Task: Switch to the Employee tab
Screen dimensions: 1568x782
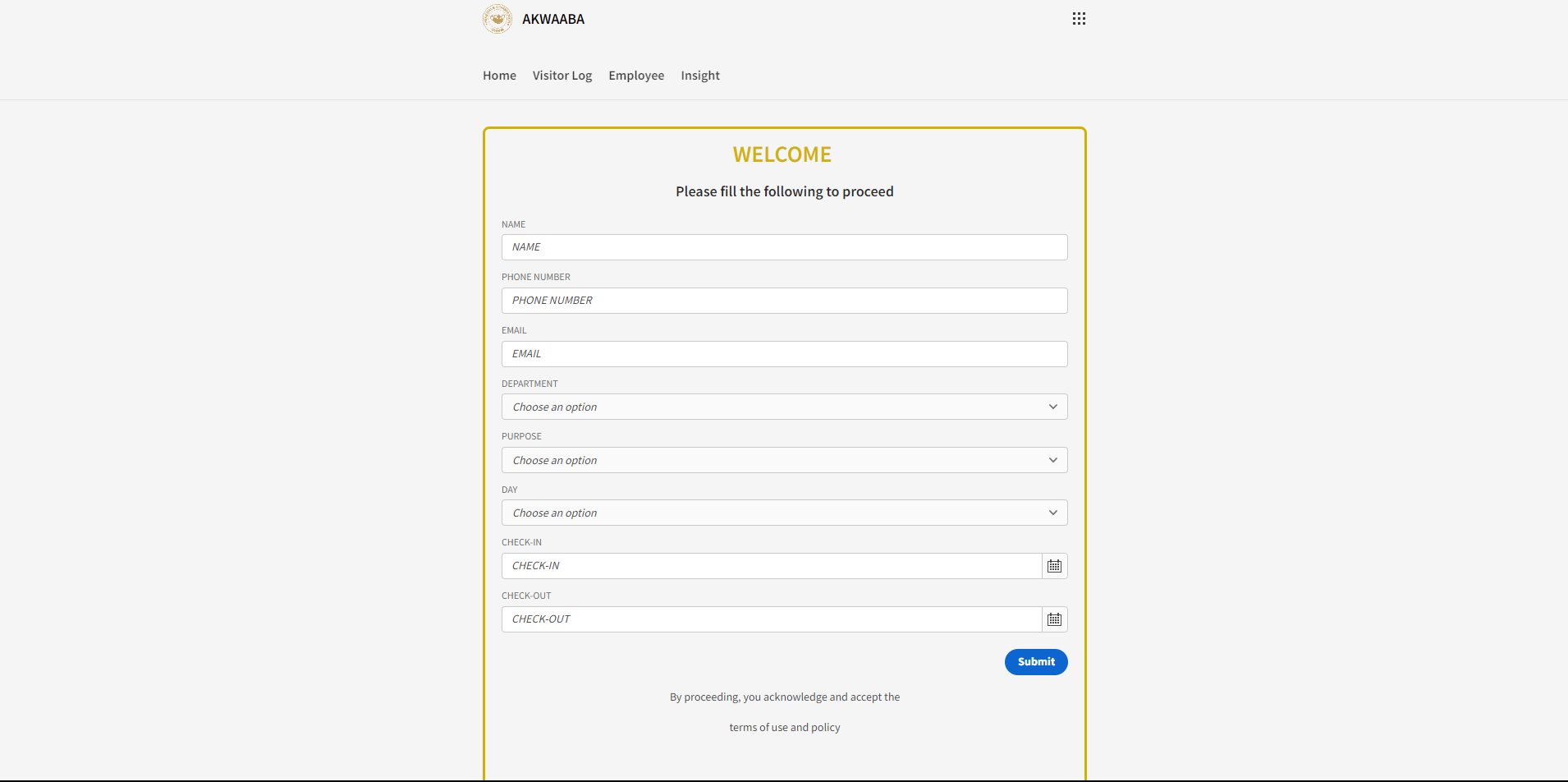Action: point(636,76)
